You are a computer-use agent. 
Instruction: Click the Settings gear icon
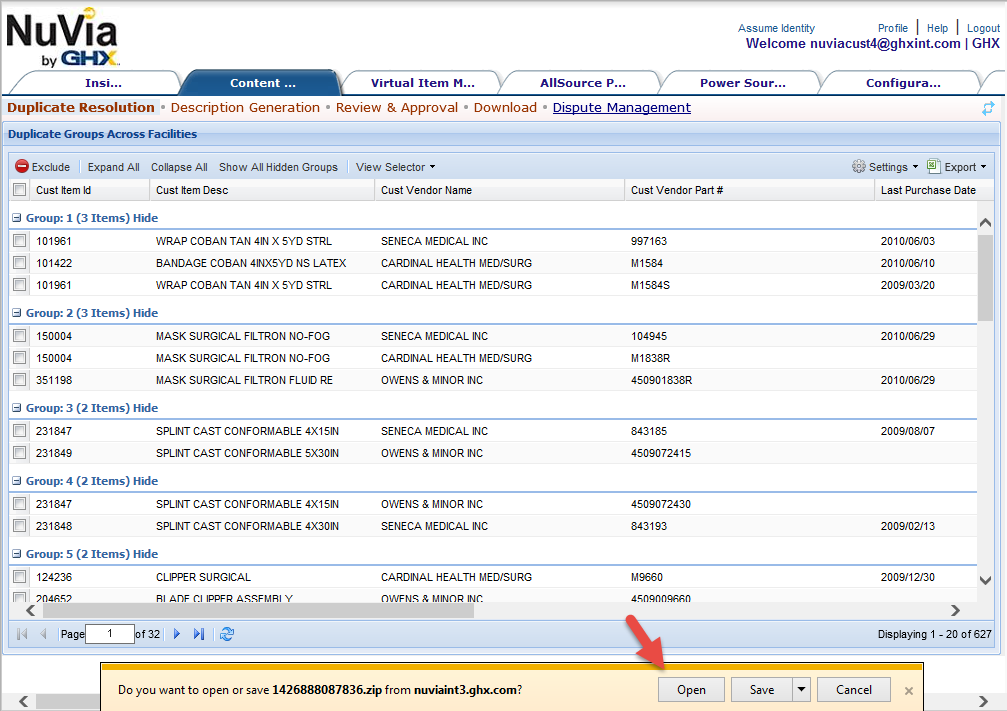pyautogui.click(x=859, y=166)
